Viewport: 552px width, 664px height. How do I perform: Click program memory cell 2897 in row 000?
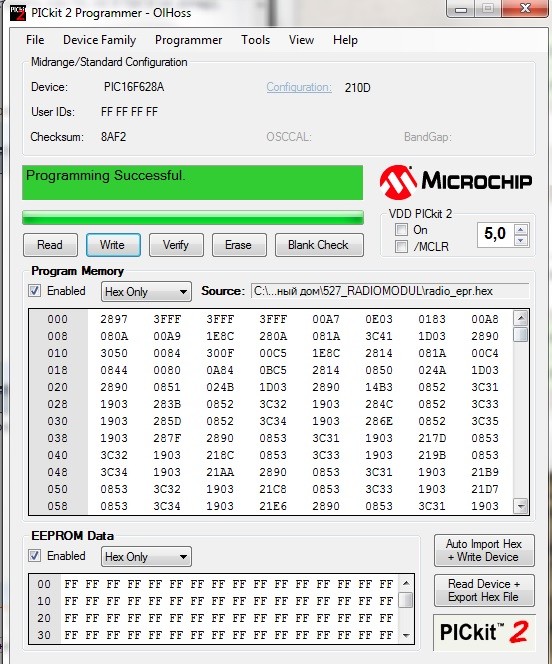114,319
